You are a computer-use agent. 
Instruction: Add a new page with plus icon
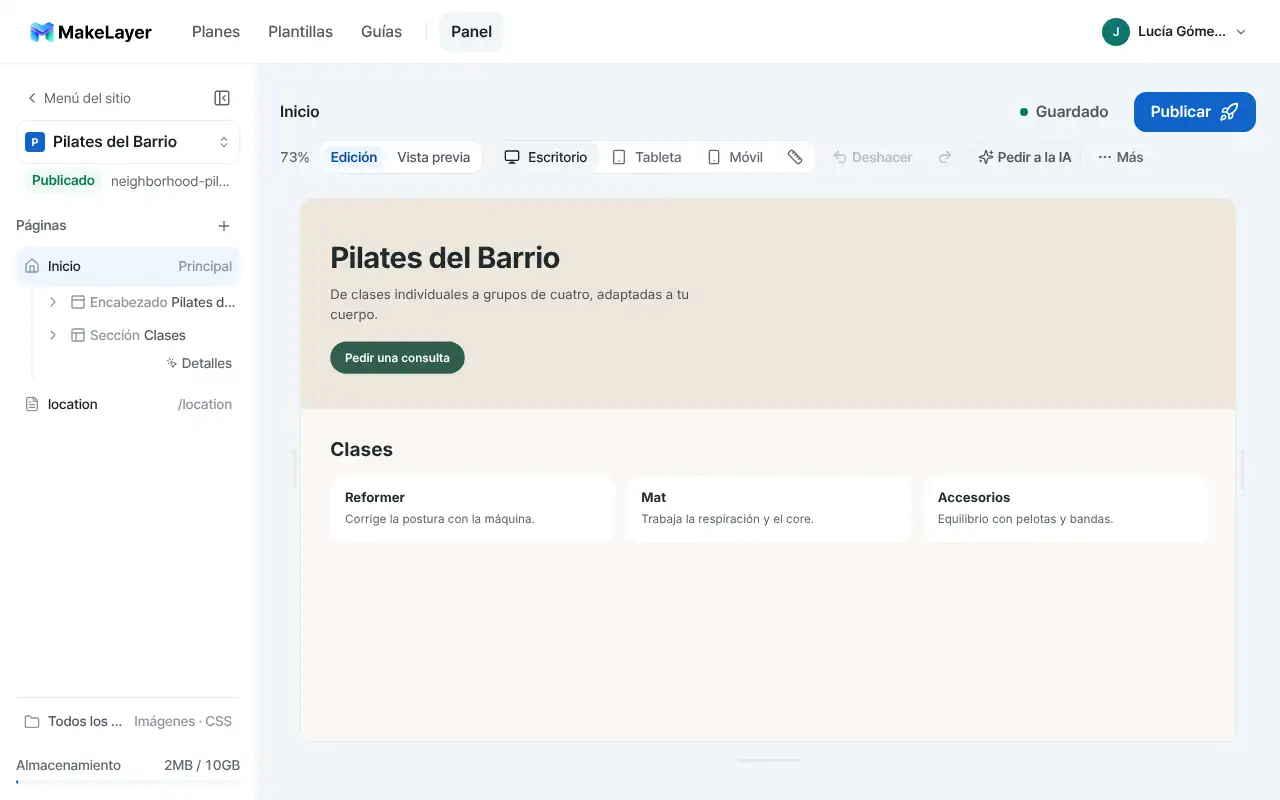tap(224, 226)
